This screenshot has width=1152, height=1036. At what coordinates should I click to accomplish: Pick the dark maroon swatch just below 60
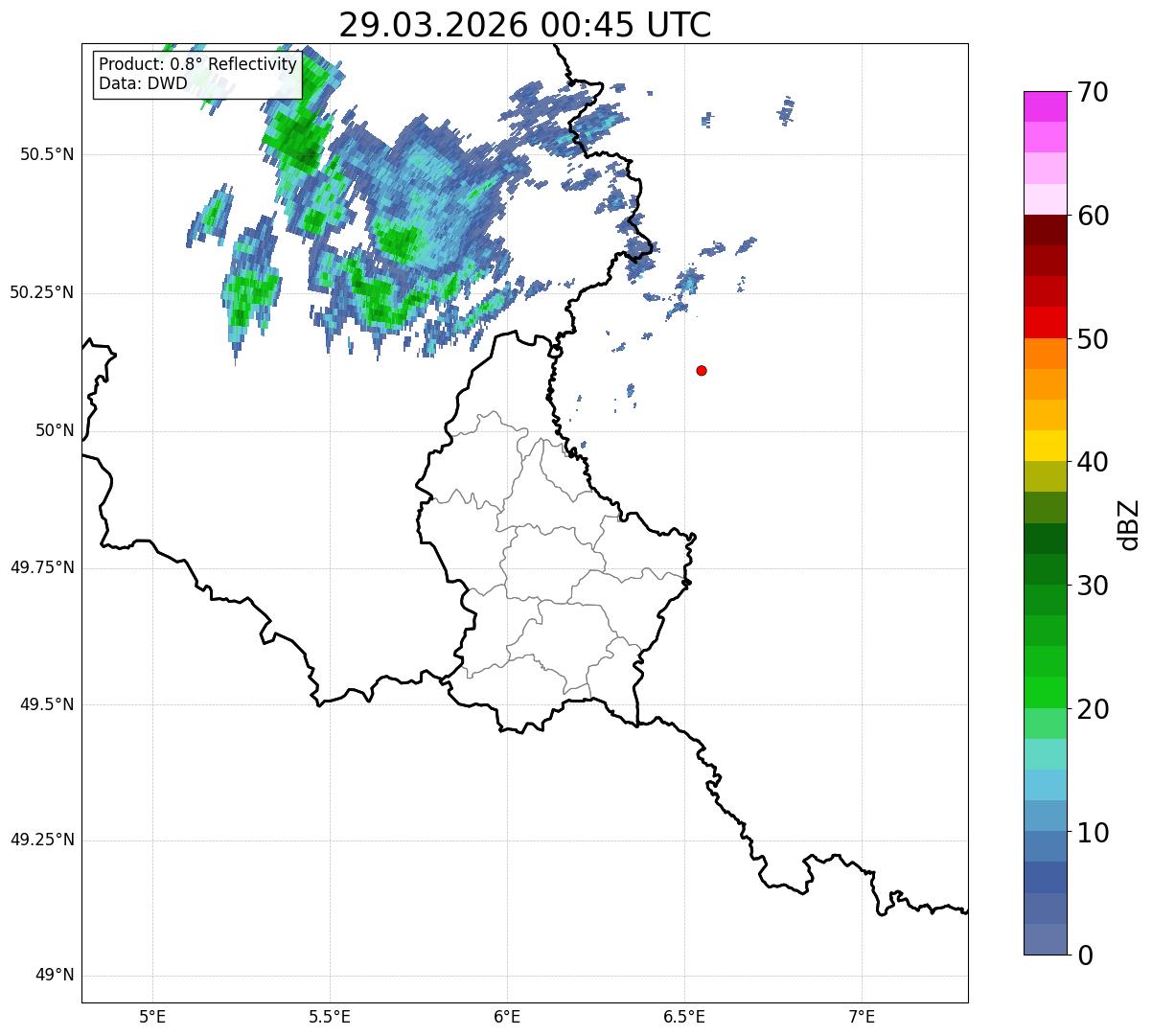1045,230
